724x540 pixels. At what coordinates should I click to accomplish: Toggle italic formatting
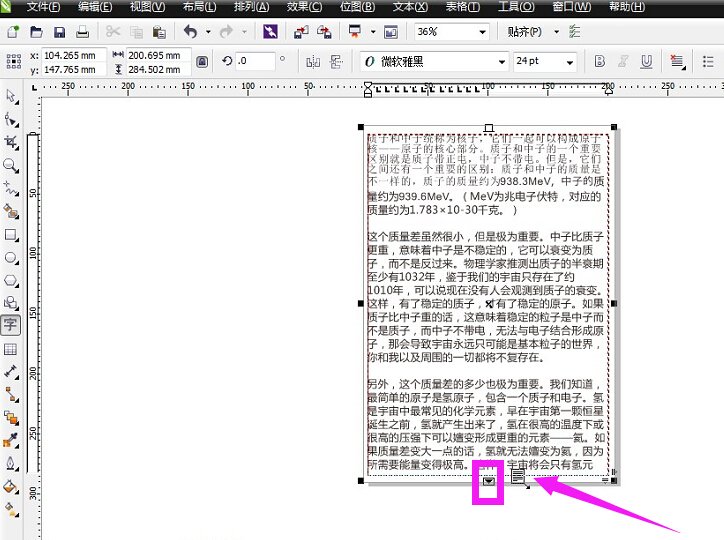[x=623, y=61]
